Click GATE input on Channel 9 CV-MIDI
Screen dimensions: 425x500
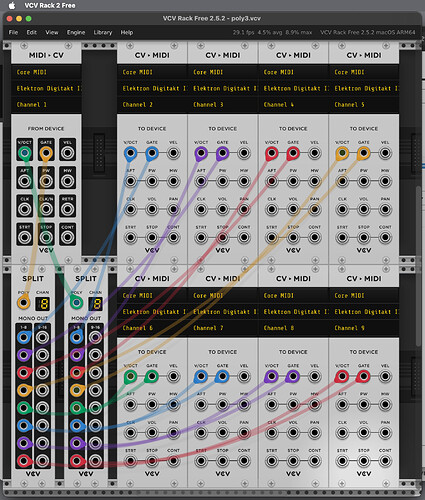pos(364,377)
